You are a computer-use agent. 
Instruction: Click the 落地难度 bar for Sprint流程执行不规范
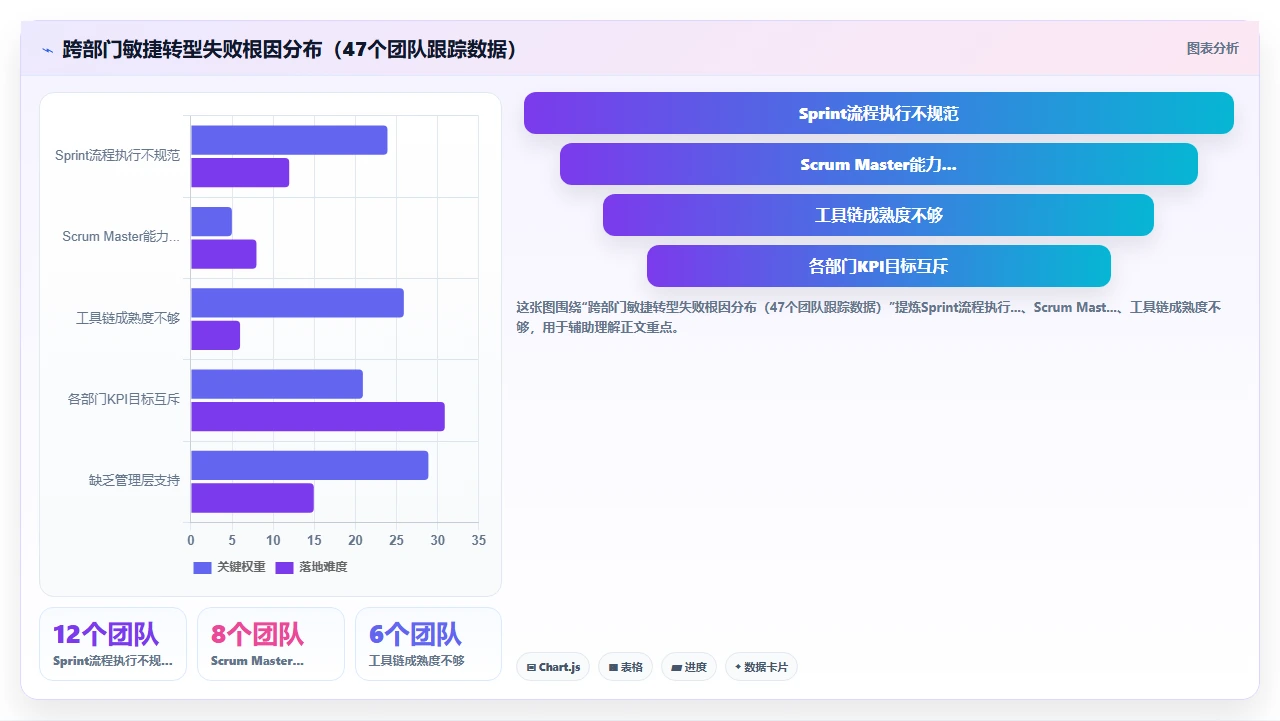click(x=240, y=172)
